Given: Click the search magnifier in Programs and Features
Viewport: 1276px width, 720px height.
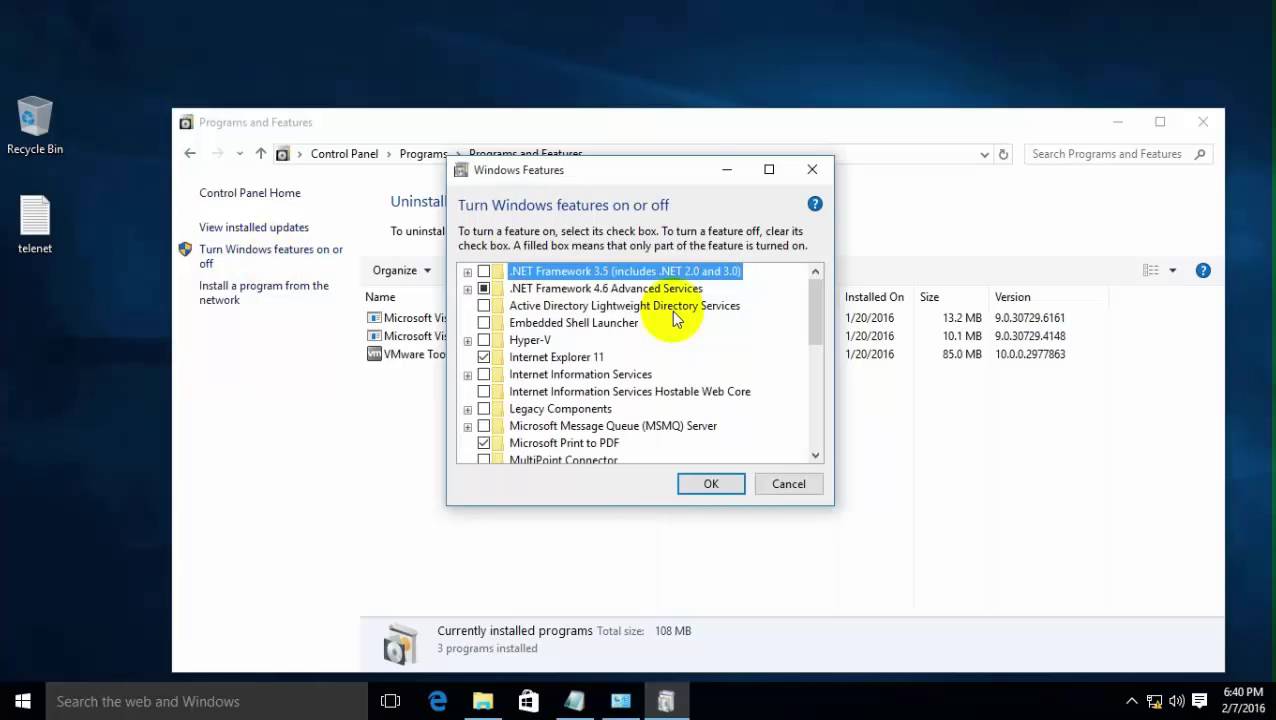Looking at the screenshot, I should [1201, 154].
